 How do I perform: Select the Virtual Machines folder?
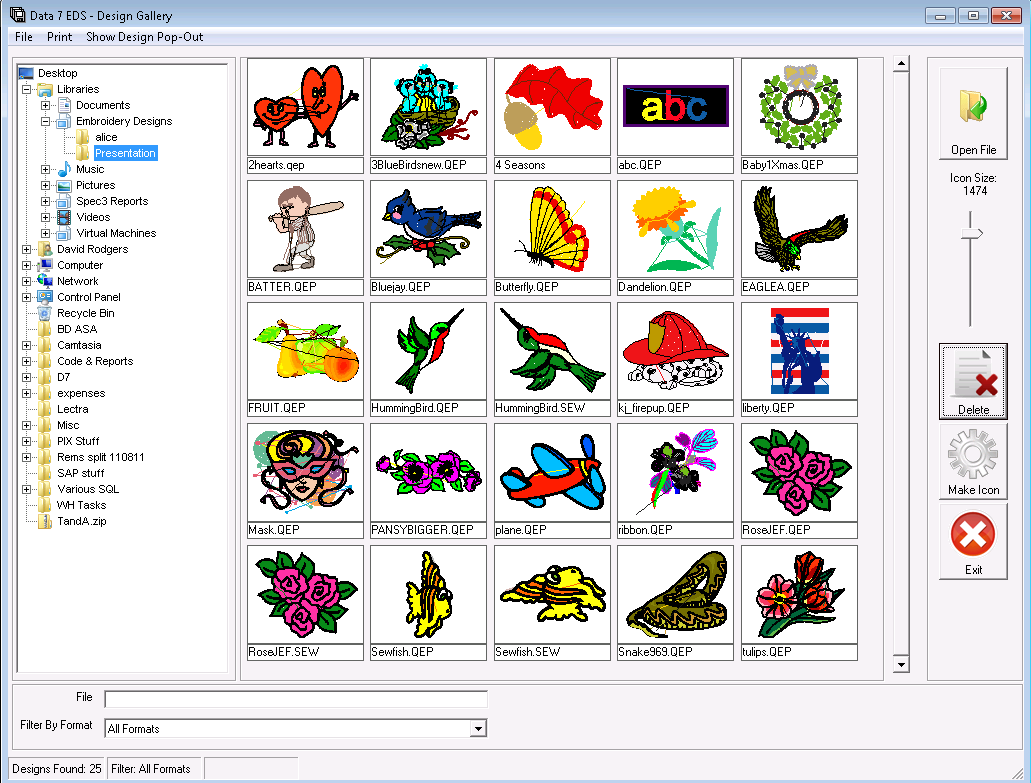116,233
